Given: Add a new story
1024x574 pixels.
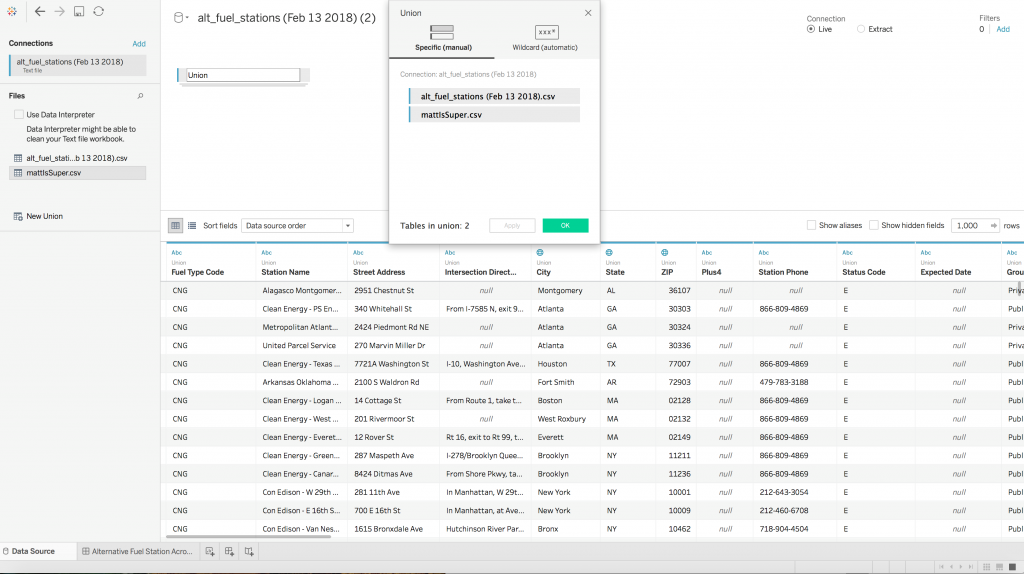Looking at the screenshot, I should [x=249, y=551].
